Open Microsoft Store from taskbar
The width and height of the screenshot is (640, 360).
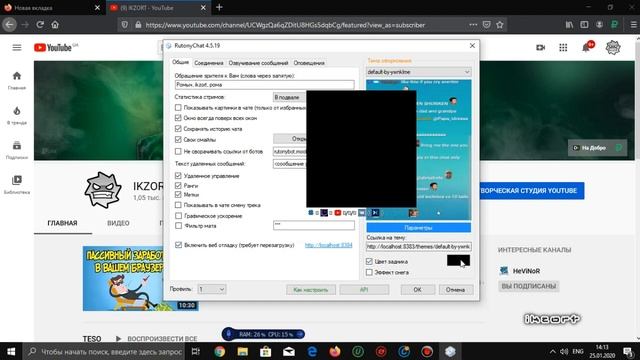[x=266, y=351]
